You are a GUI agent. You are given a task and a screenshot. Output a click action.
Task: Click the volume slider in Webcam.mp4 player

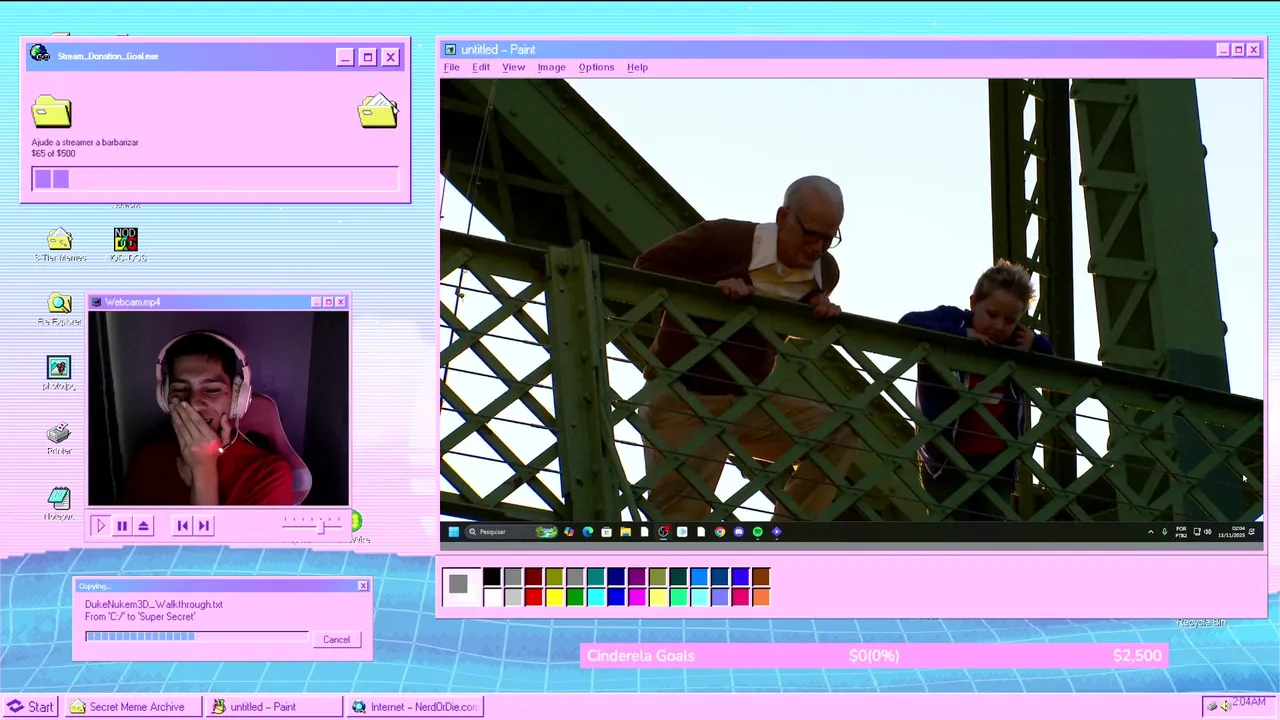[x=312, y=524]
